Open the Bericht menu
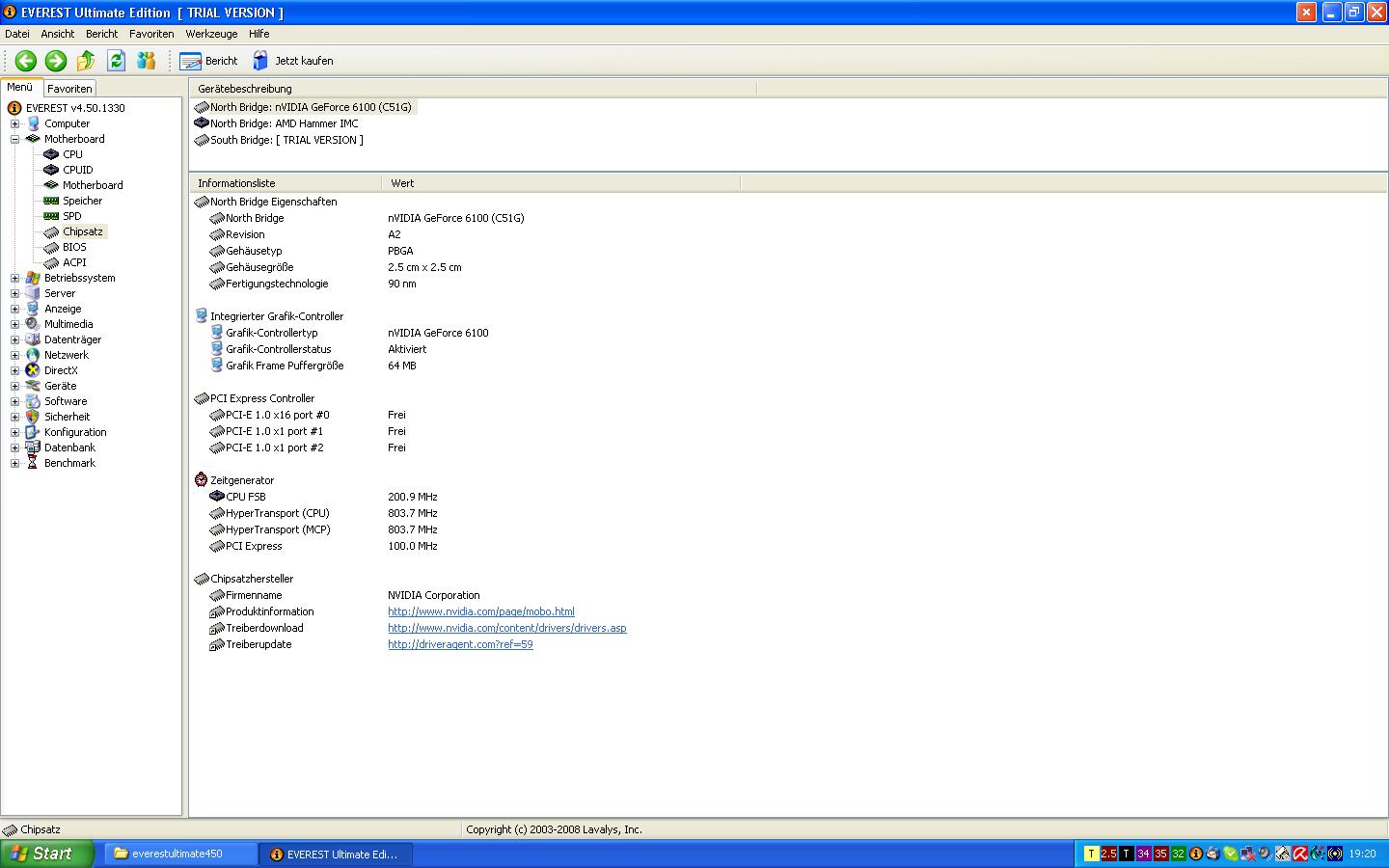This screenshot has width=1389, height=868. 101,34
